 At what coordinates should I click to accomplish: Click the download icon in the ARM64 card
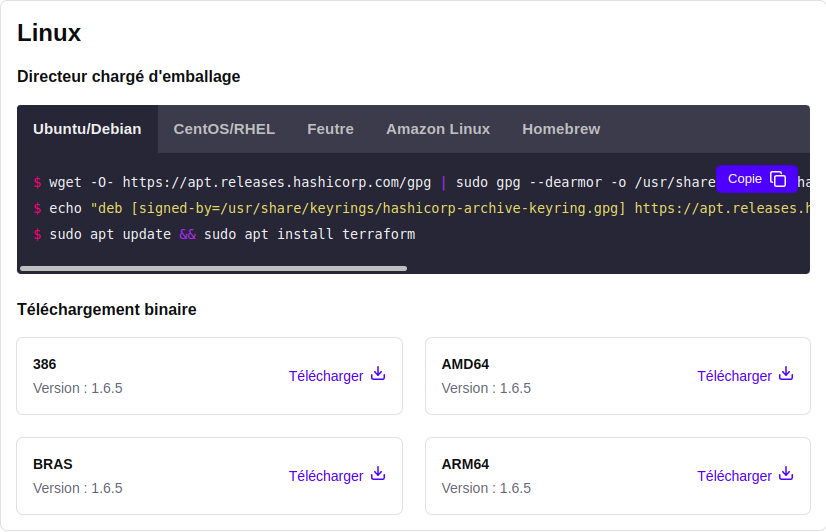786,474
